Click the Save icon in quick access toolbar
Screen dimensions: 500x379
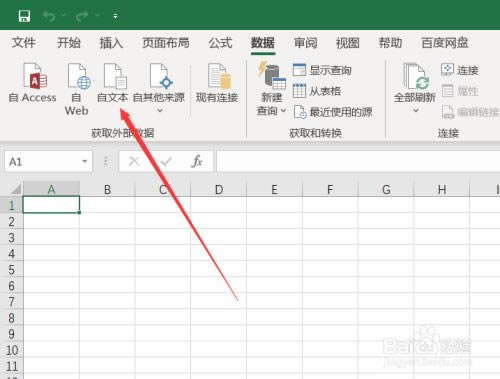click(x=24, y=16)
